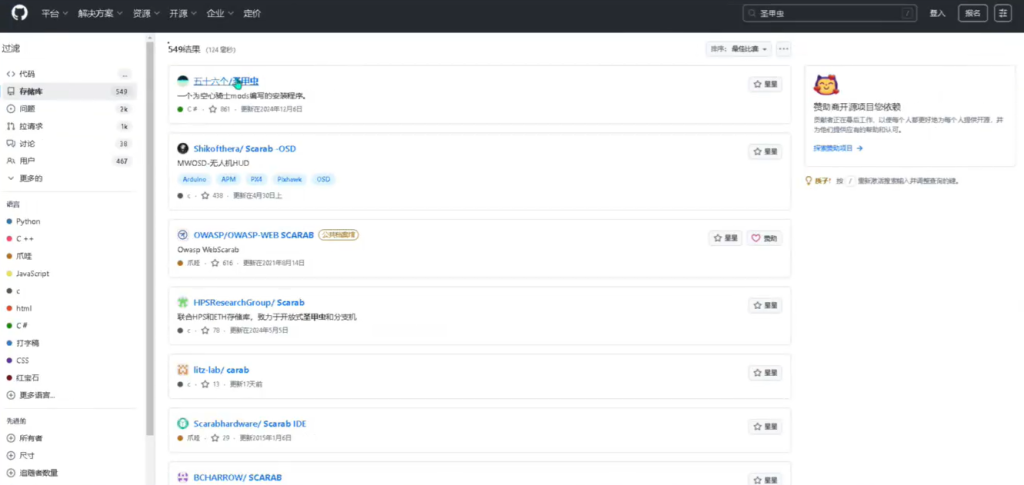Screen dimensions: 1024x485
Task: Click the Arduino topic tag
Action: (x=195, y=180)
